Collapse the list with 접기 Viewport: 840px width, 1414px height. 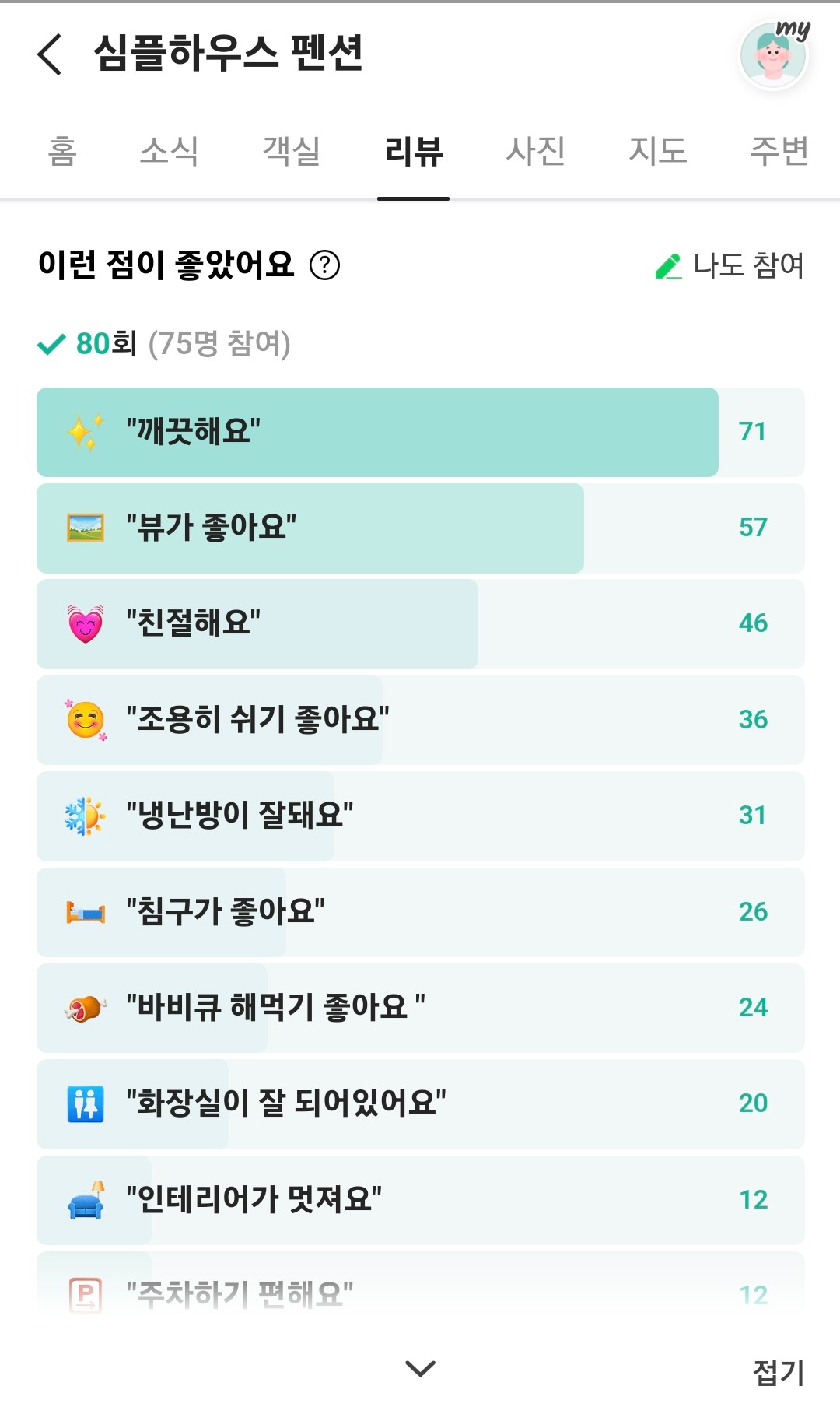coord(779,1372)
